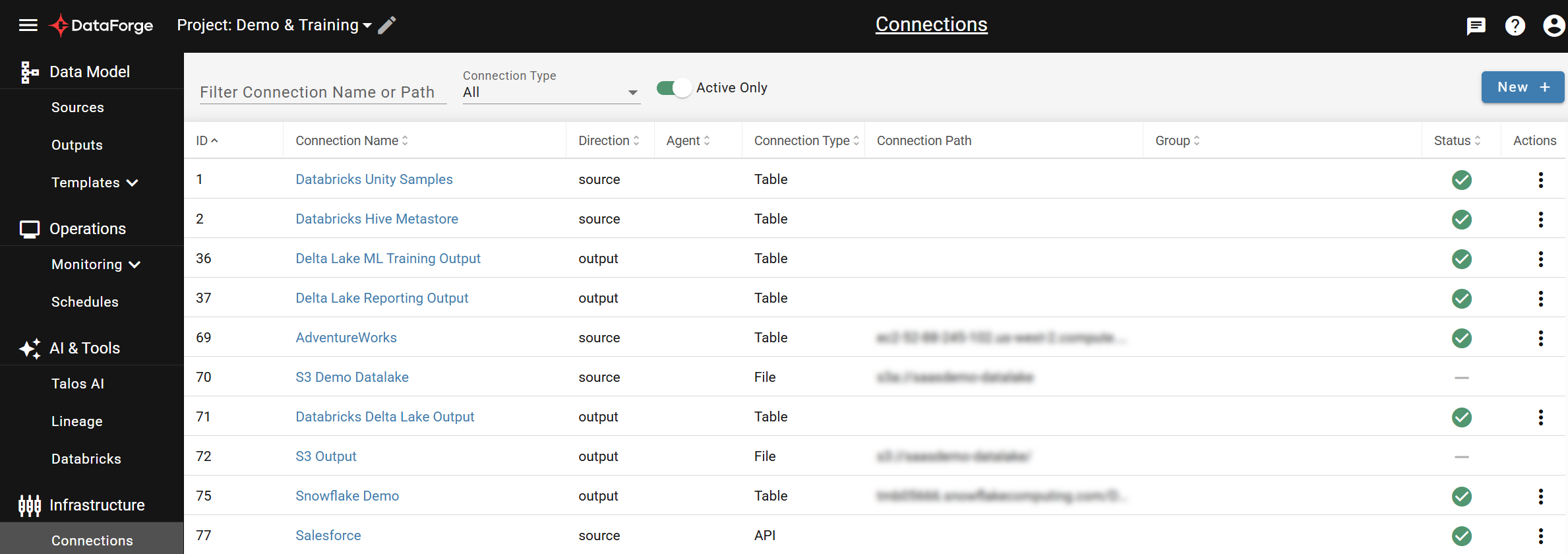Open actions menu for AdventureWorks row
This screenshot has height=554, width=1568.
1541,338
